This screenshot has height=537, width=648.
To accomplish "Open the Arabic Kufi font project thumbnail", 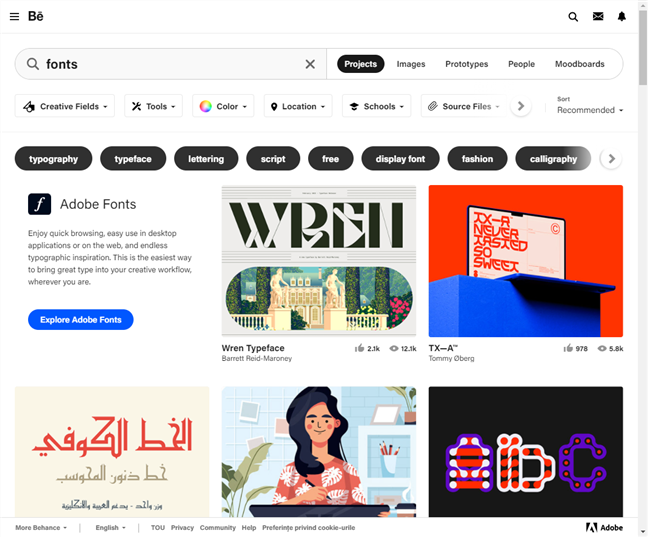I will point(112,452).
